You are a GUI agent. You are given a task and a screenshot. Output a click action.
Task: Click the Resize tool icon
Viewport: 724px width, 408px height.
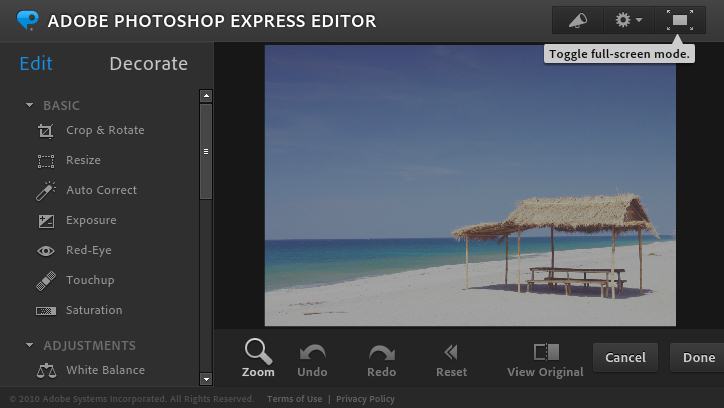tap(45, 161)
